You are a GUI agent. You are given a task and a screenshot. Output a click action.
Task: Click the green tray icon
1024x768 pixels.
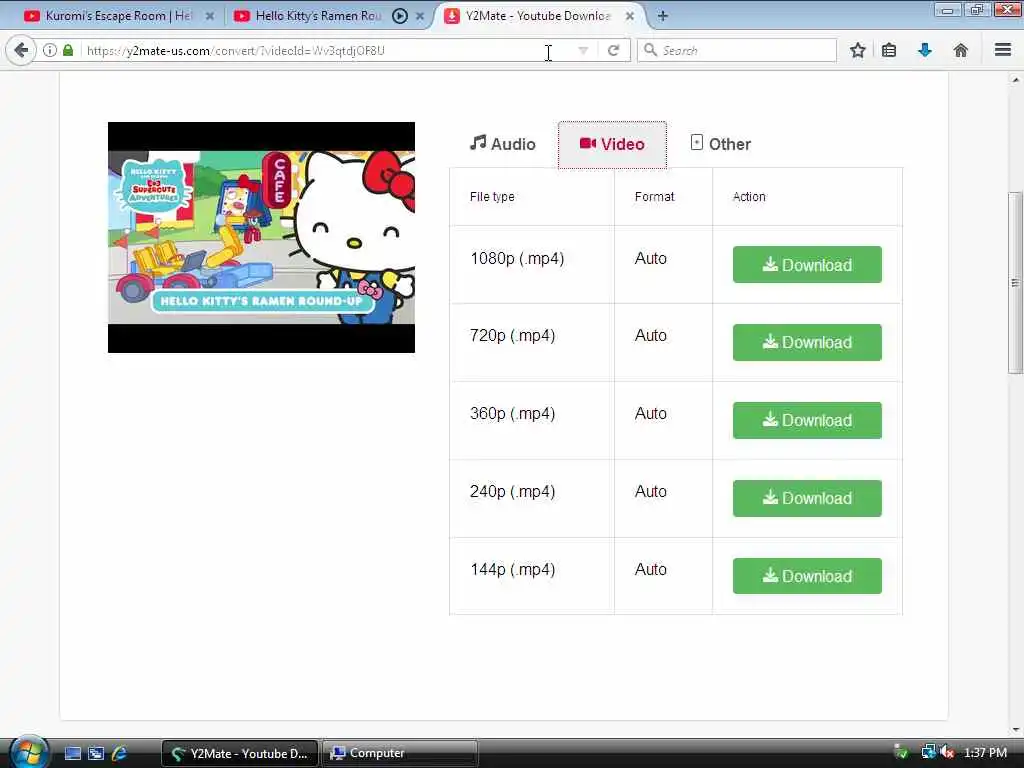click(901, 752)
